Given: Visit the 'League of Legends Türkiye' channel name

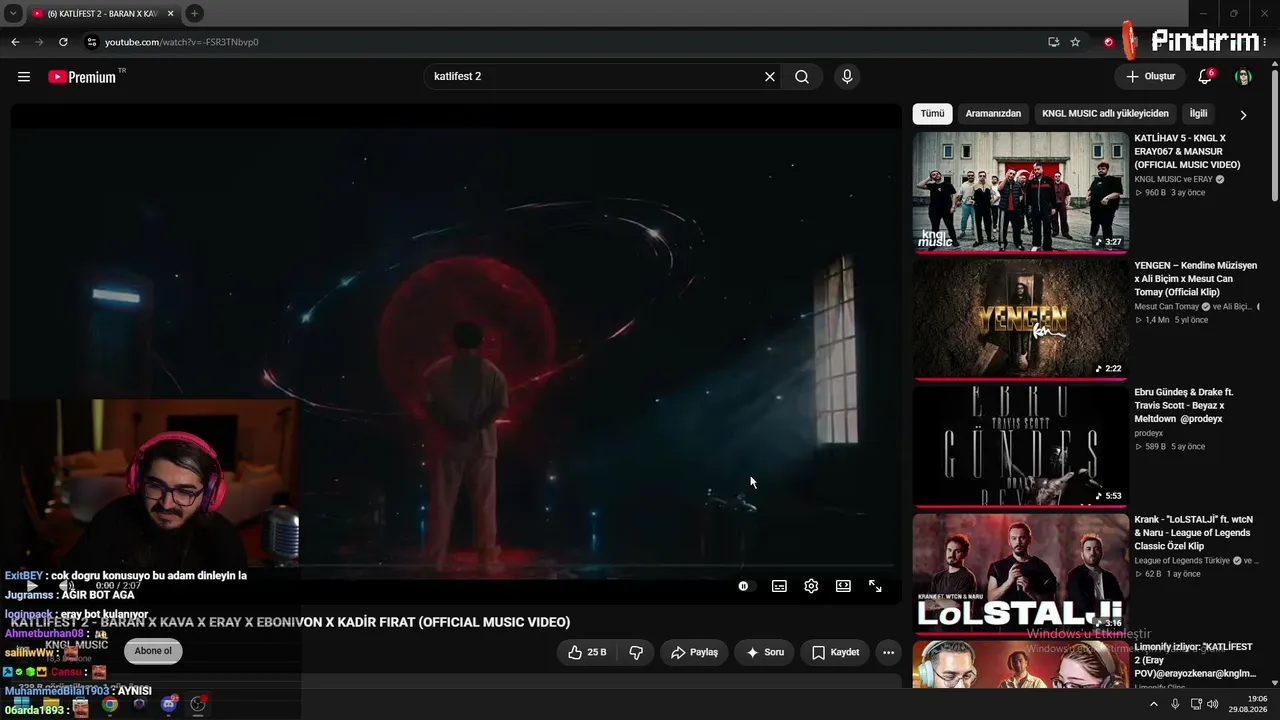Looking at the screenshot, I should pyautogui.click(x=1182, y=560).
